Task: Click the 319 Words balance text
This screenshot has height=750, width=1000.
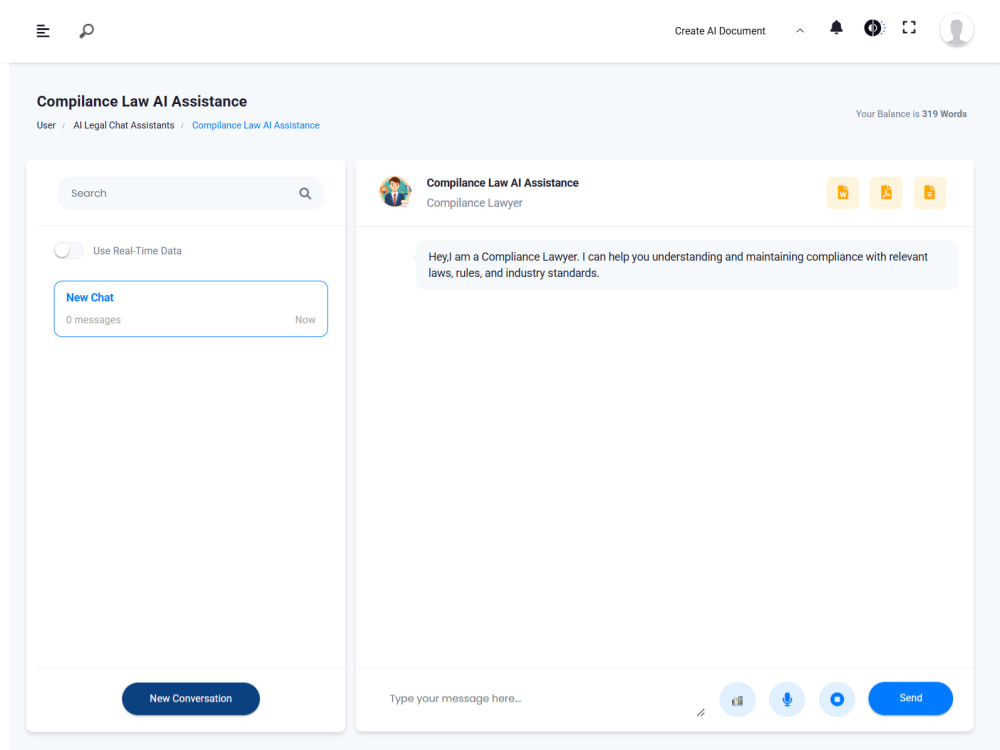Action: coord(944,114)
